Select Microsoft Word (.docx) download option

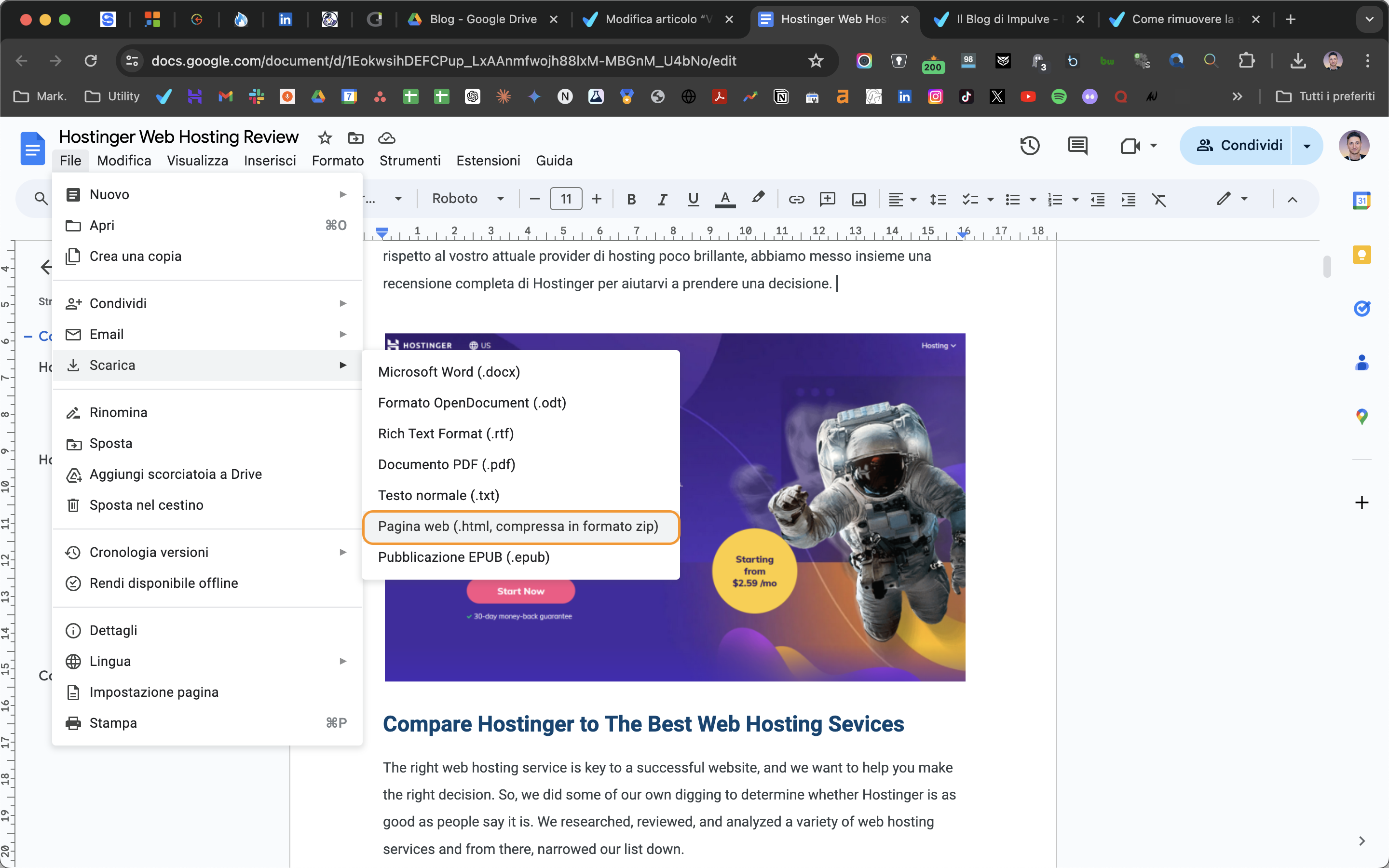520,372
